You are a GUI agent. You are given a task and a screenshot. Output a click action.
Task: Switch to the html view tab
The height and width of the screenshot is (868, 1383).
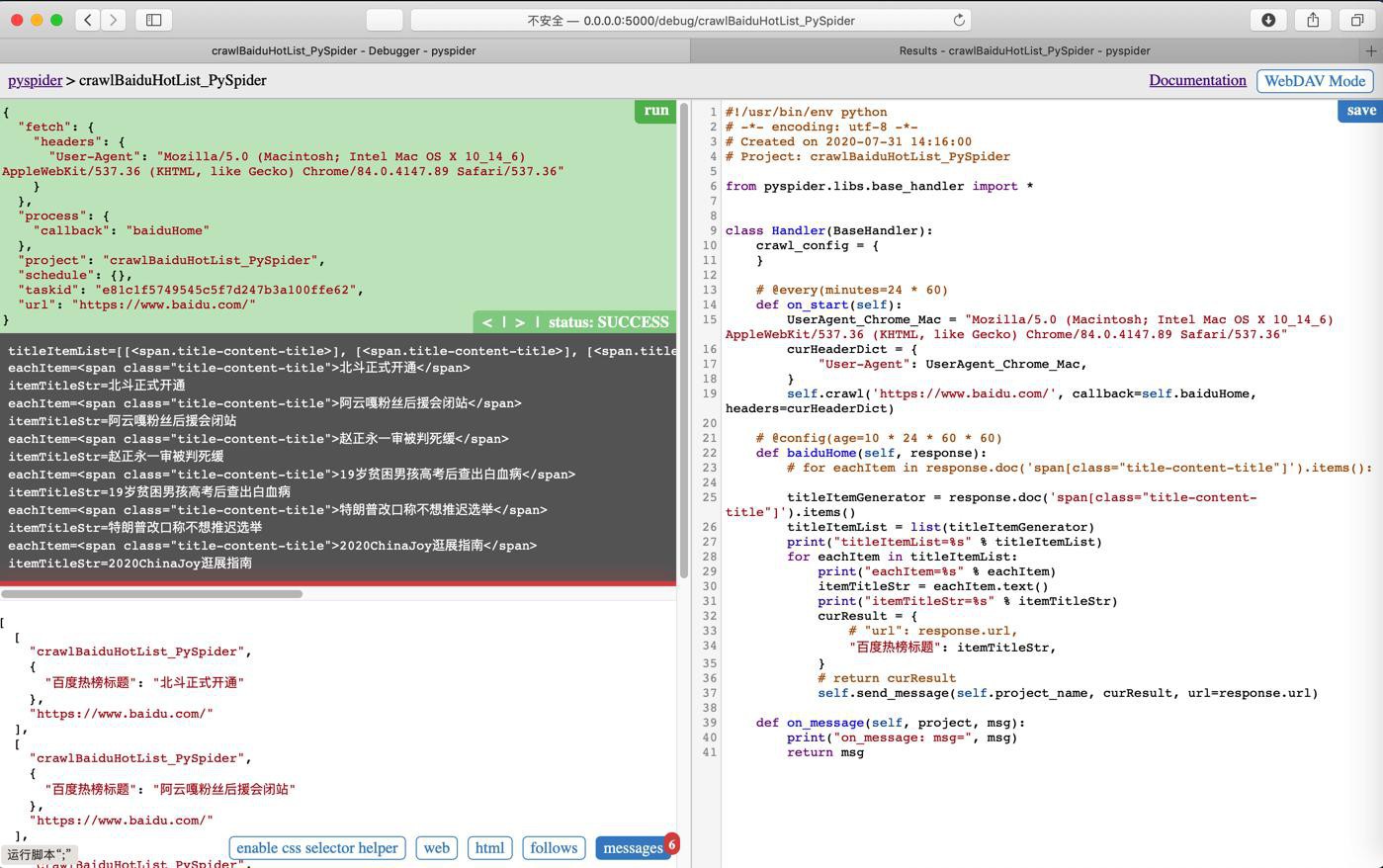tap(489, 848)
